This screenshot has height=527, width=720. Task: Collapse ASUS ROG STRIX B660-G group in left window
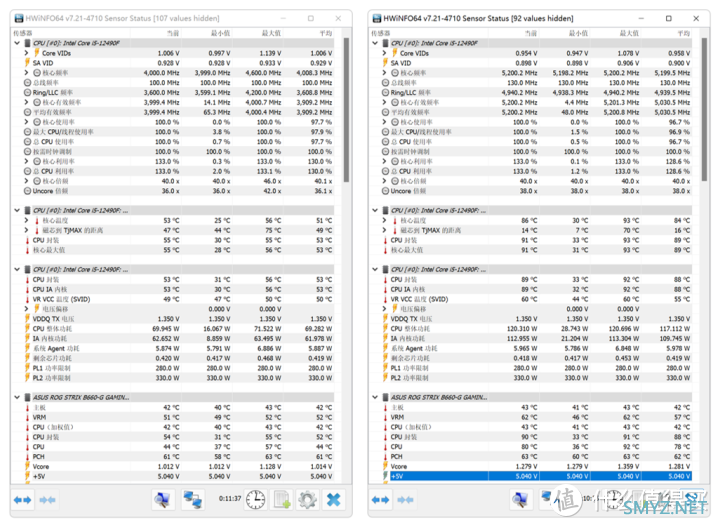point(16,397)
